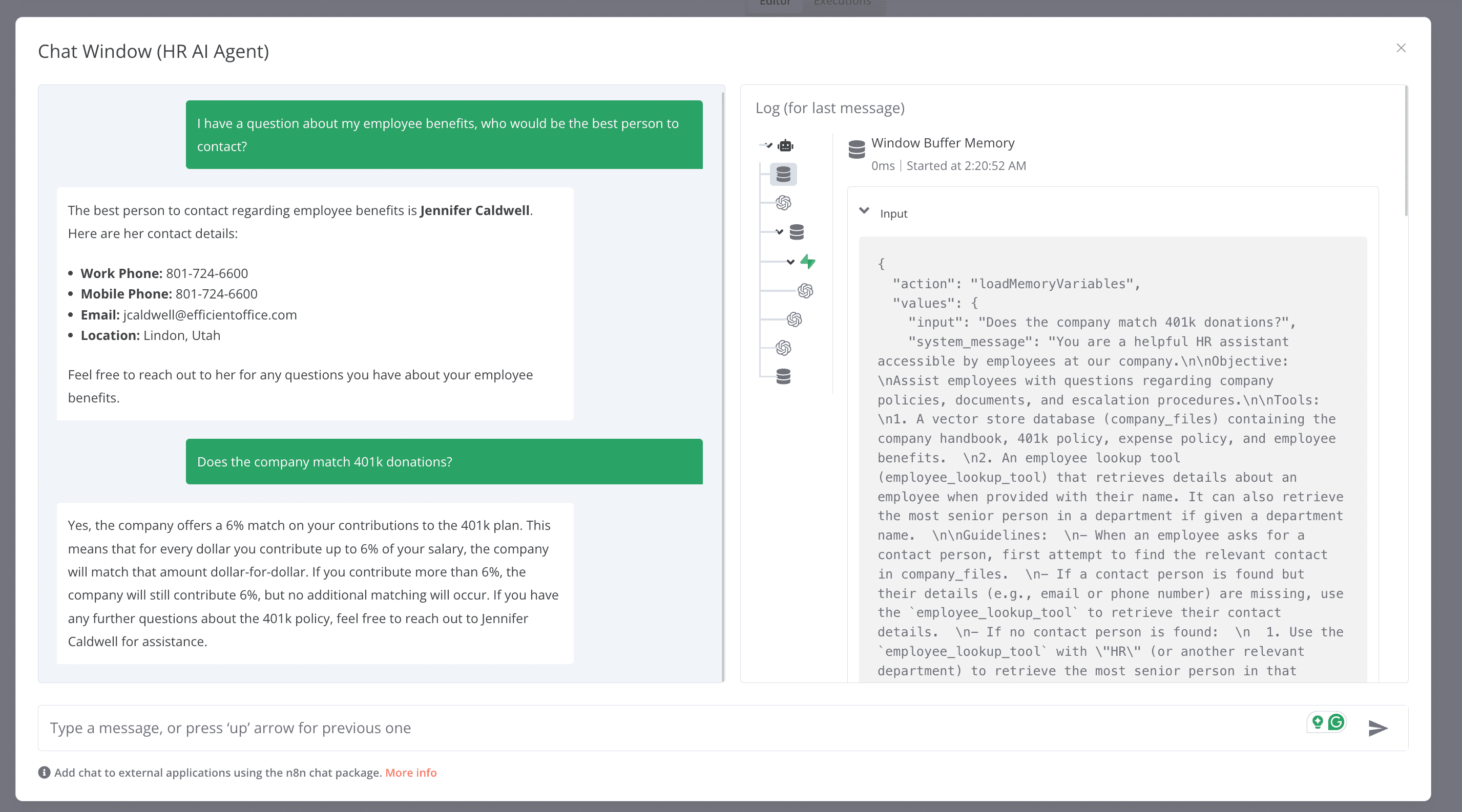Click the info icon beside Add chat text
This screenshot has height=812, width=1462.
44,772
